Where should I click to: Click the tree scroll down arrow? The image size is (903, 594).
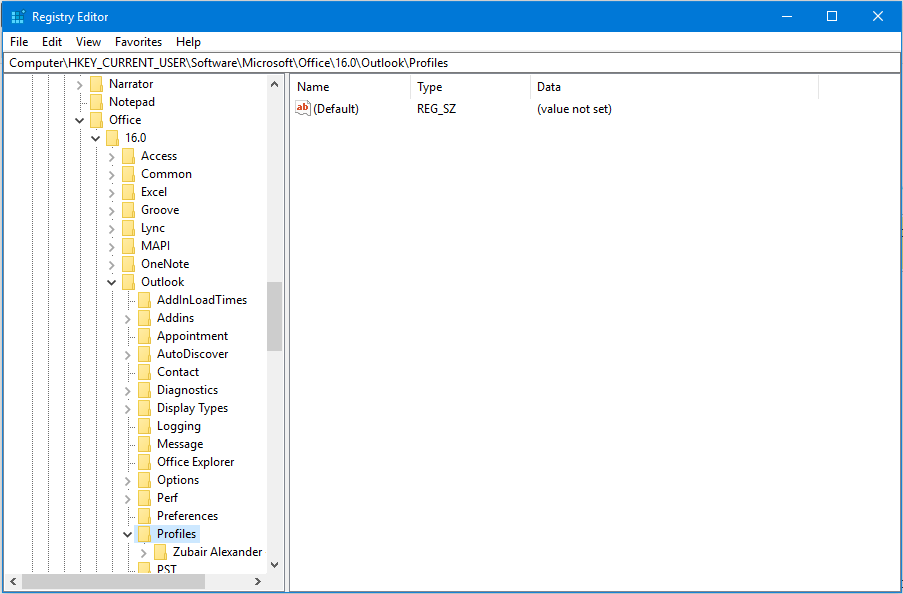tap(275, 565)
